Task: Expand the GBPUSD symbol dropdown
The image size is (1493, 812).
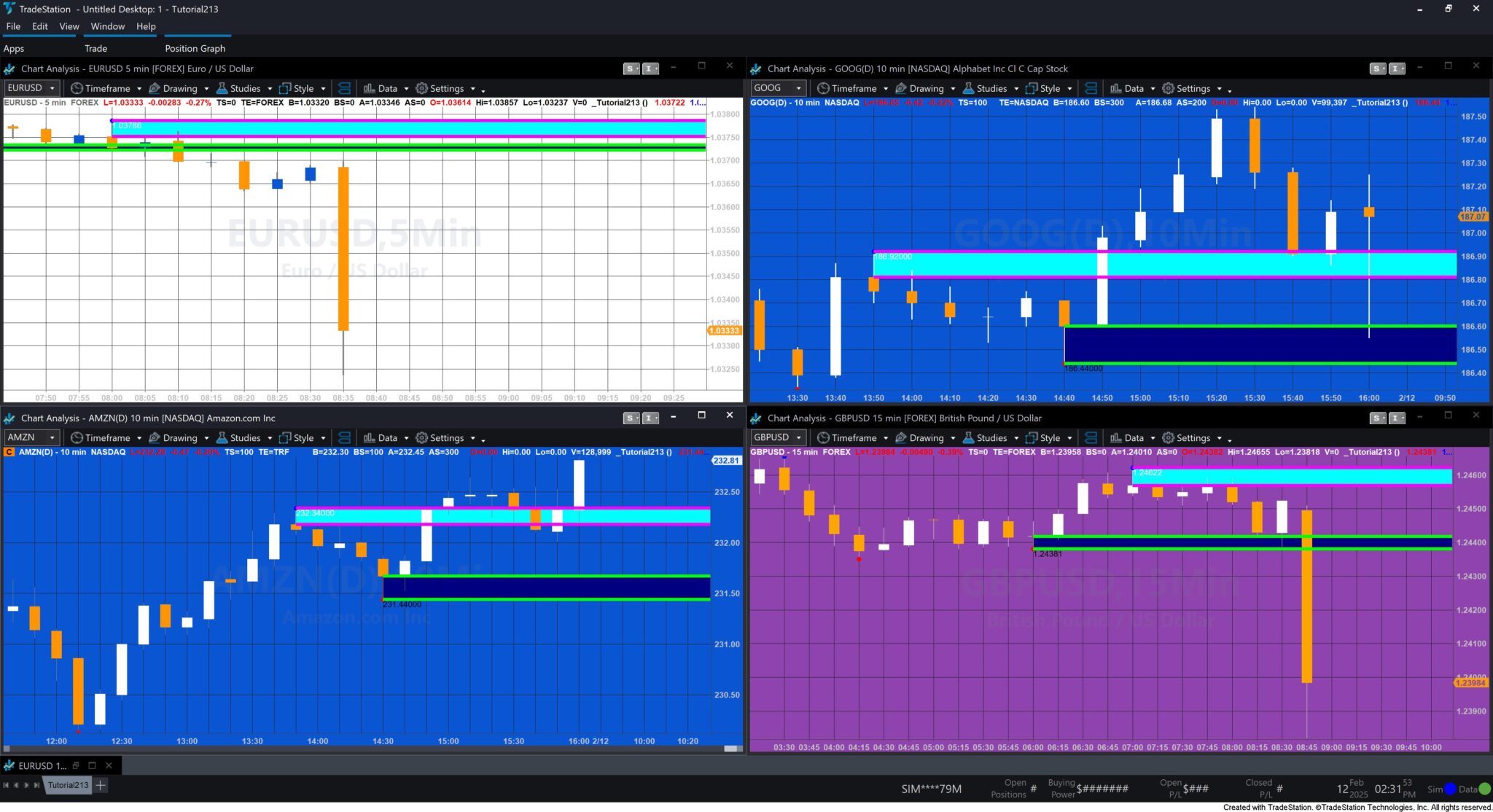Action: 798,438
